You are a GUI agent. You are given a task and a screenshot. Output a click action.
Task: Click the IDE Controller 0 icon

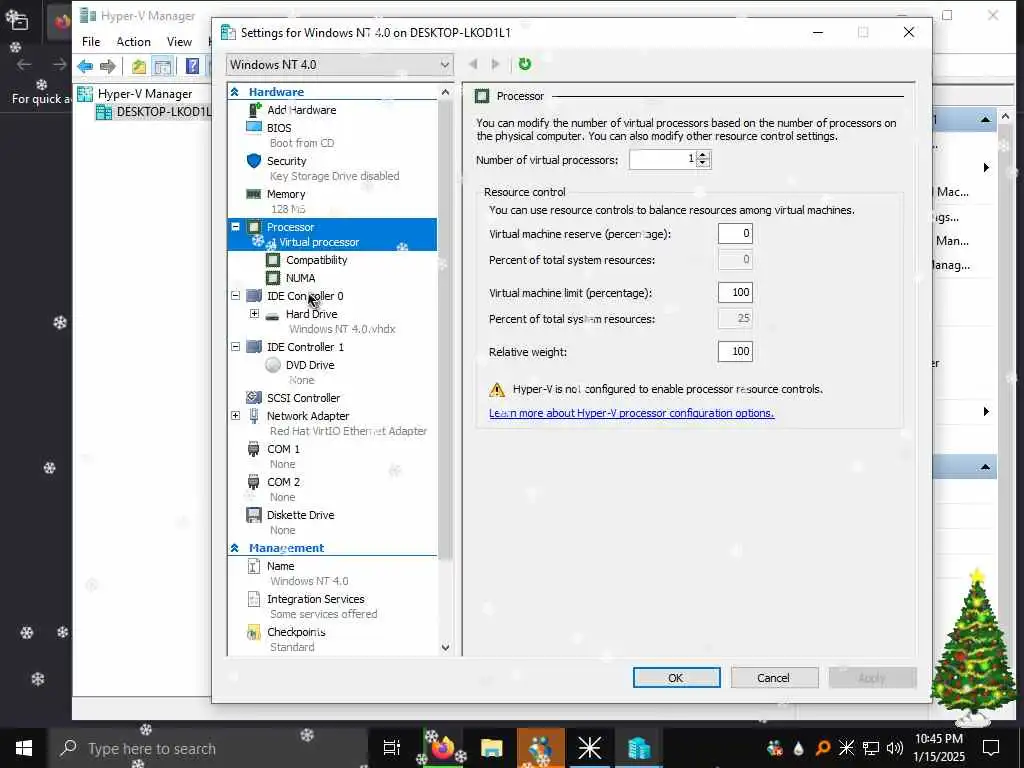(254, 296)
